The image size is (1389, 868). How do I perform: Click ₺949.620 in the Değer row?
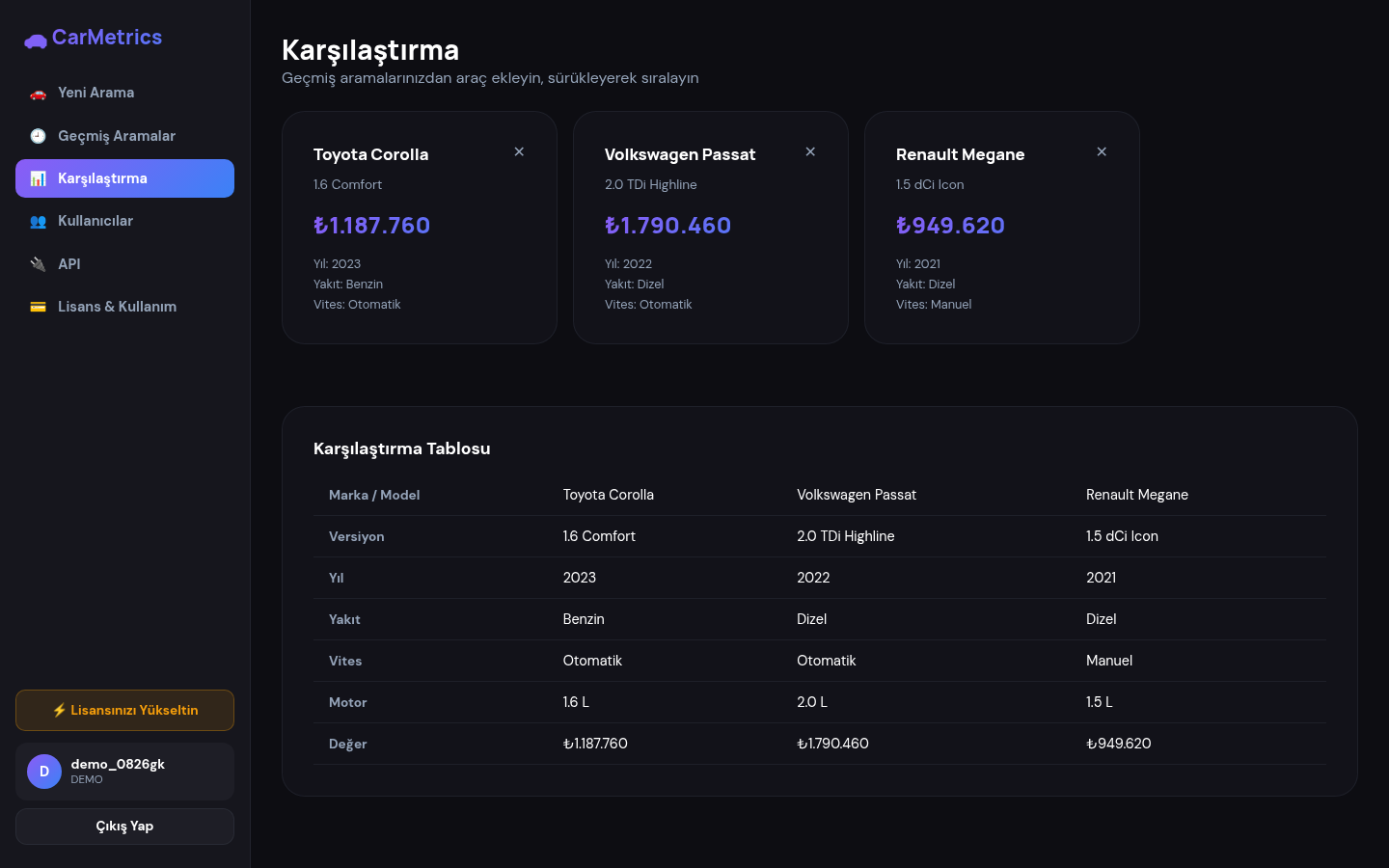point(1118,744)
